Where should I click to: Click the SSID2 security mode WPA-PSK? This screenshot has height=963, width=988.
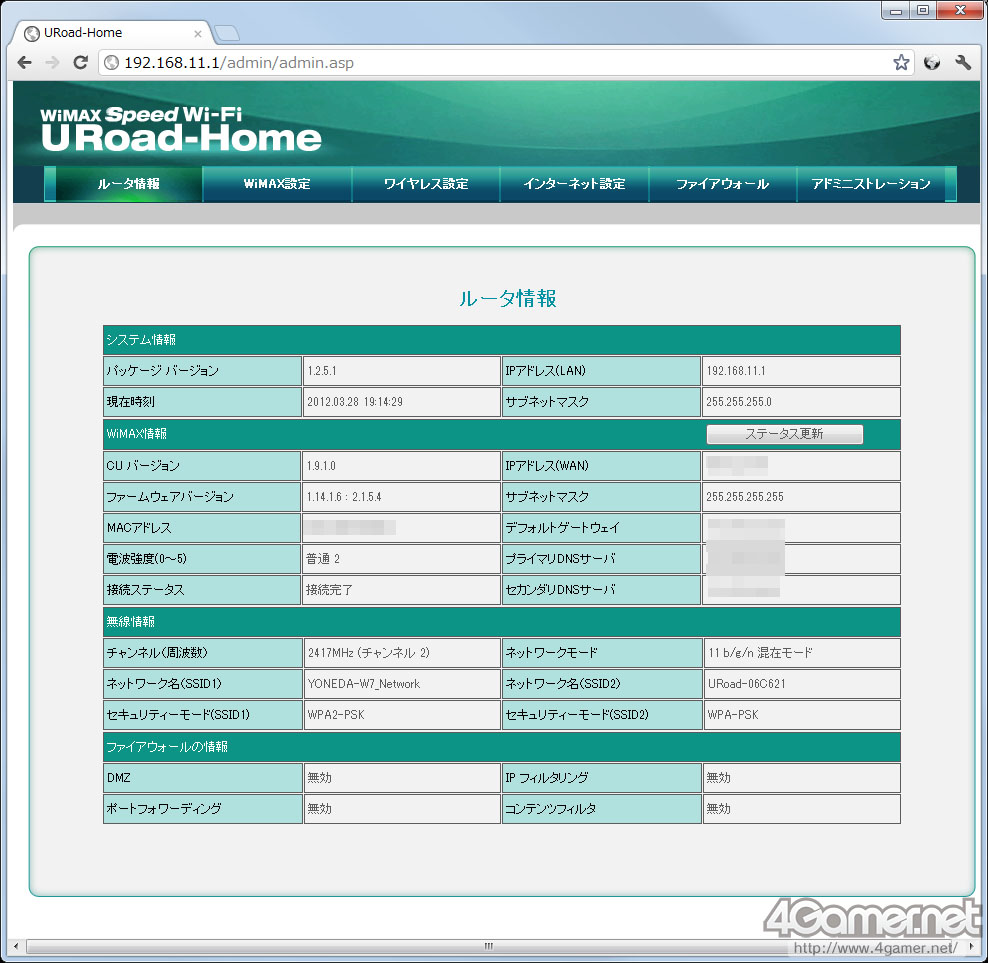(x=733, y=715)
